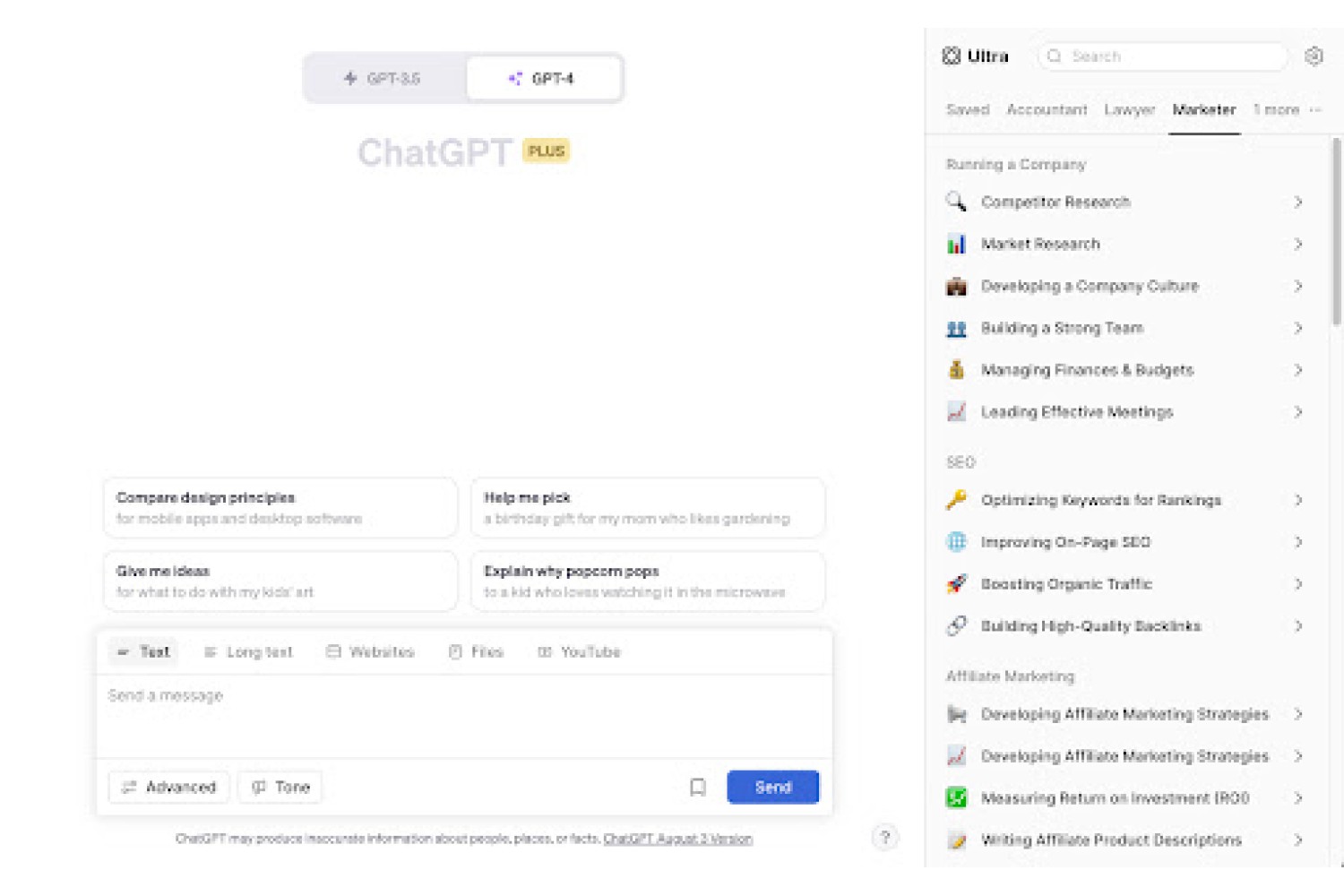Show hidden tabs via 1 more

(1276, 110)
